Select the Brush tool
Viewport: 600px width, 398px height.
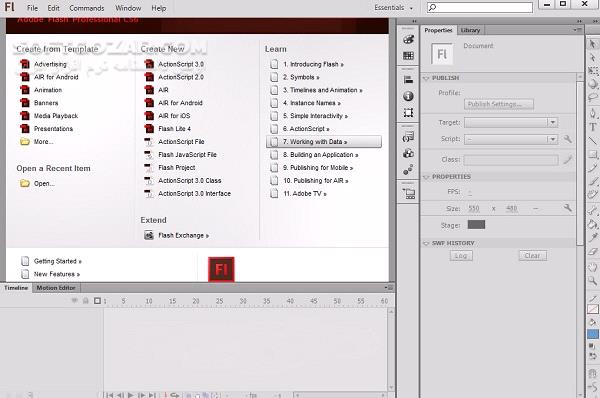(x=593, y=181)
